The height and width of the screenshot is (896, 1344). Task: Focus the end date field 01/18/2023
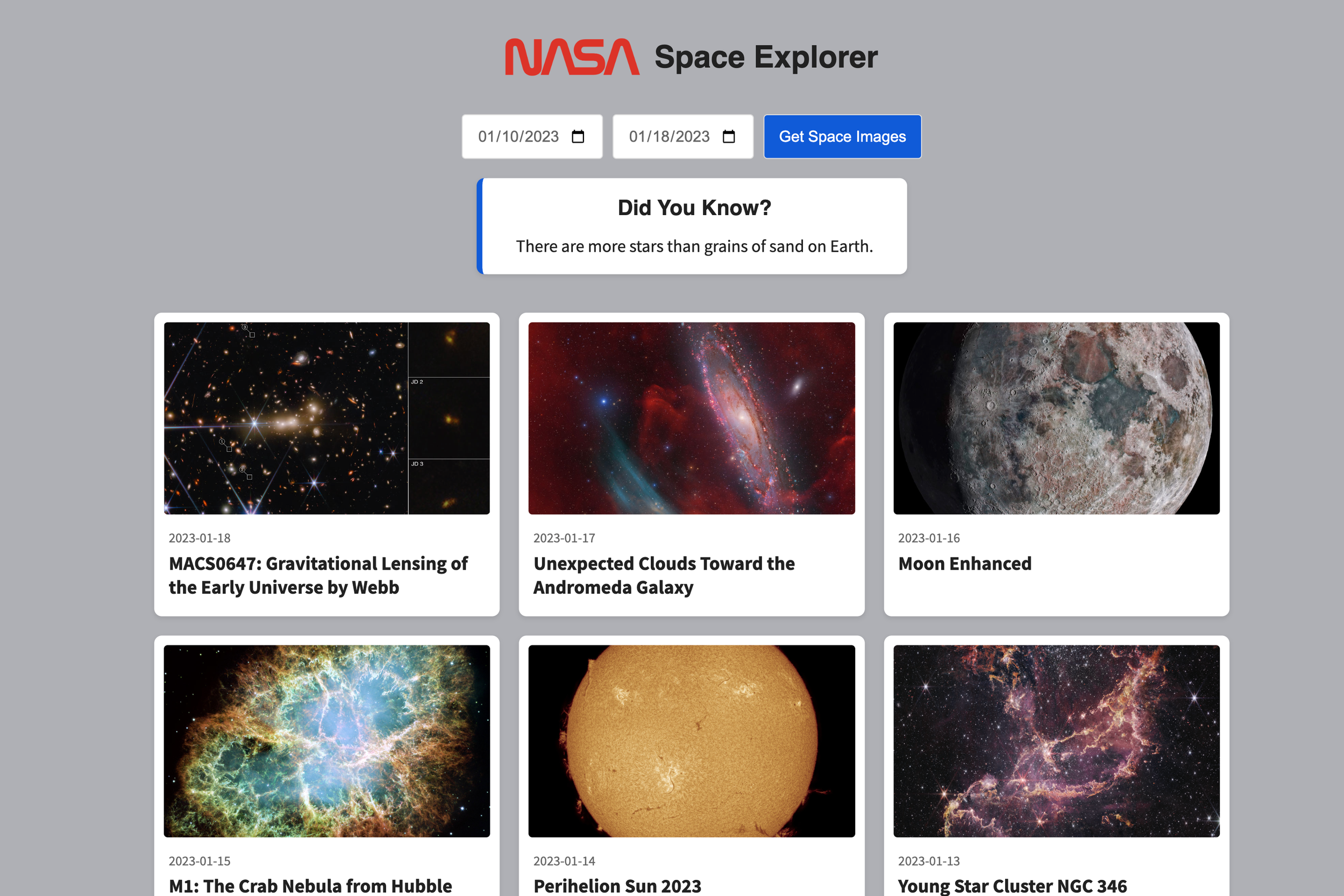coord(683,137)
